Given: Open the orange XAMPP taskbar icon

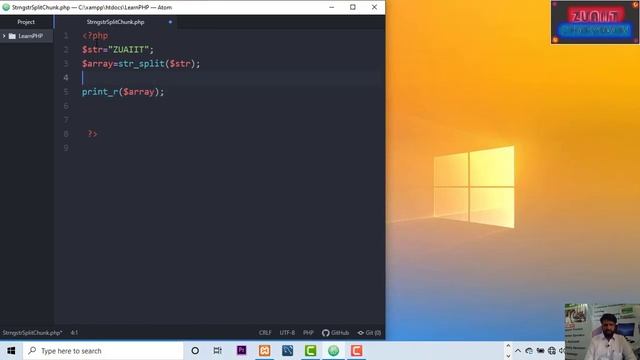Looking at the screenshot, I should click(x=264, y=350).
